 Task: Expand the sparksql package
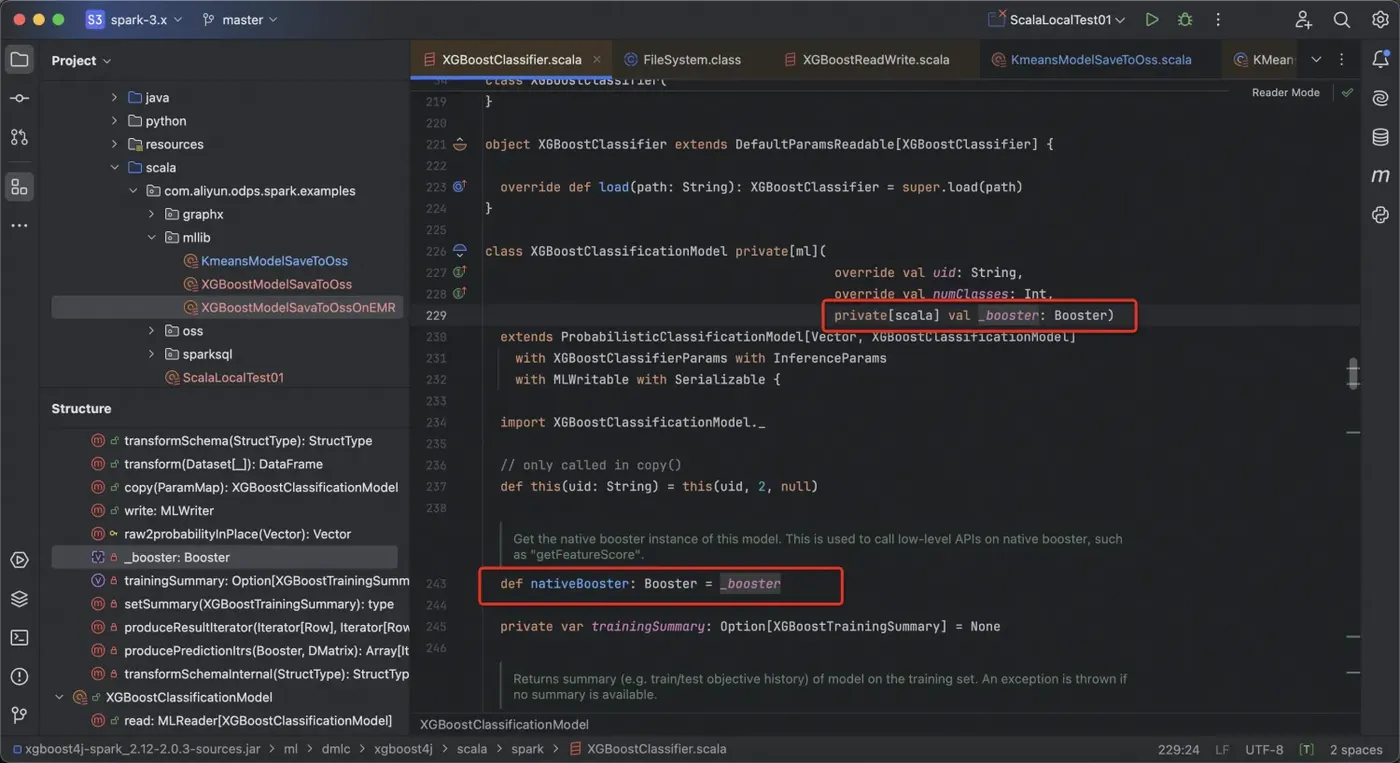click(x=152, y=354)
